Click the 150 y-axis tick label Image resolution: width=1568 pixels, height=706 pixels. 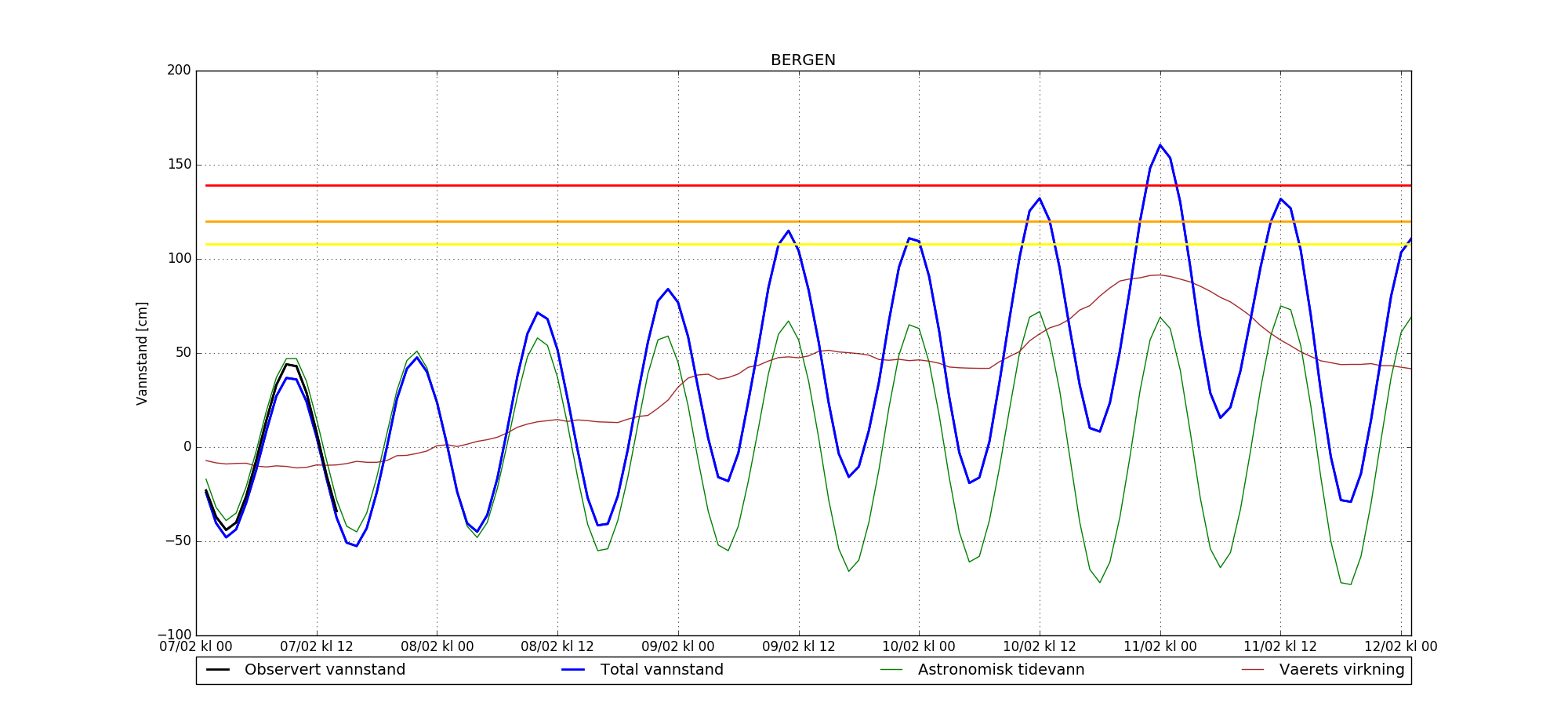pos(179,165)
